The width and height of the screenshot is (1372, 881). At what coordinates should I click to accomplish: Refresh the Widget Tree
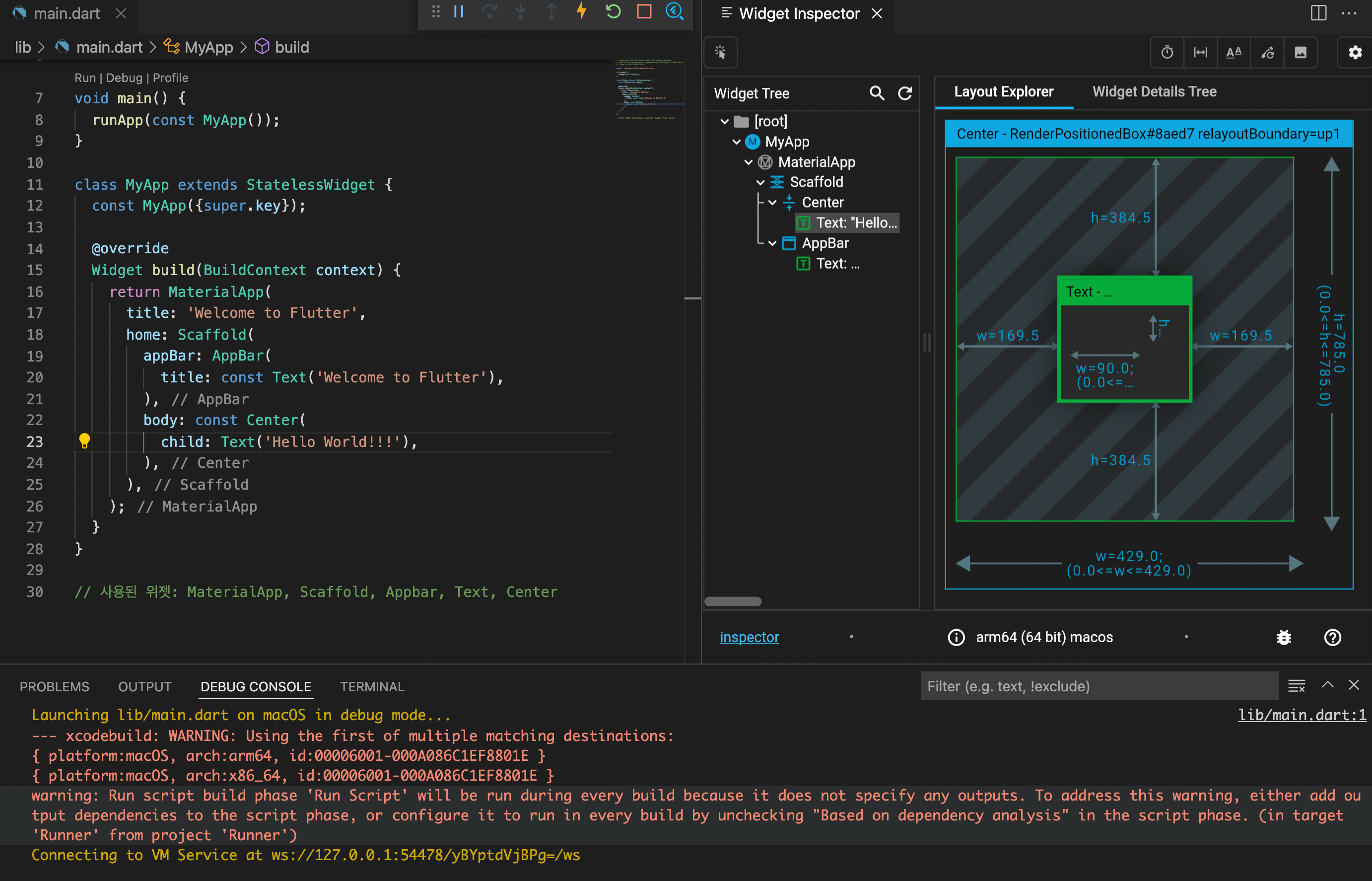(905, 93)
